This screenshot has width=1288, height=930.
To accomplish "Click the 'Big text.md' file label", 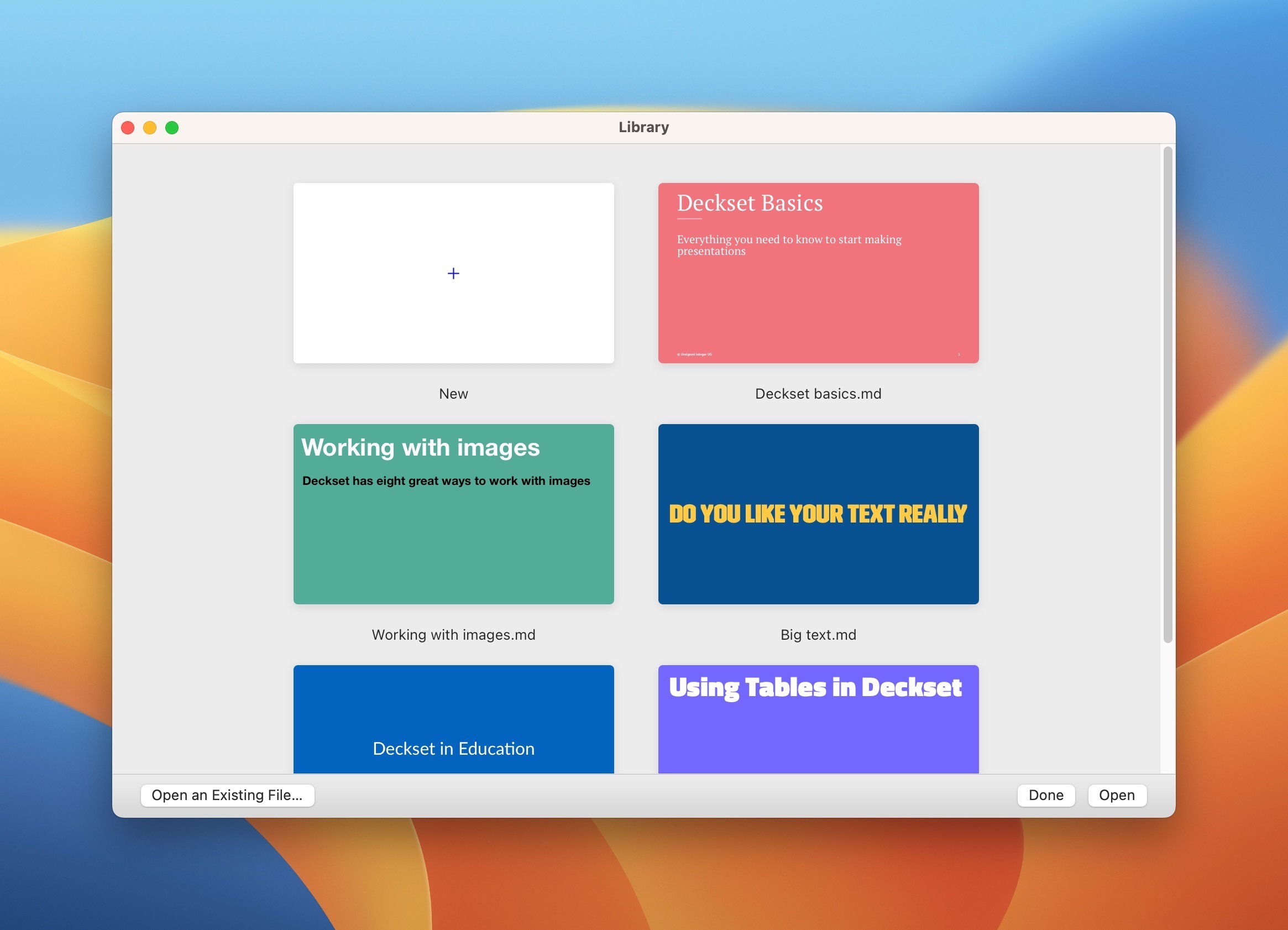I will (x=818, y=635).
